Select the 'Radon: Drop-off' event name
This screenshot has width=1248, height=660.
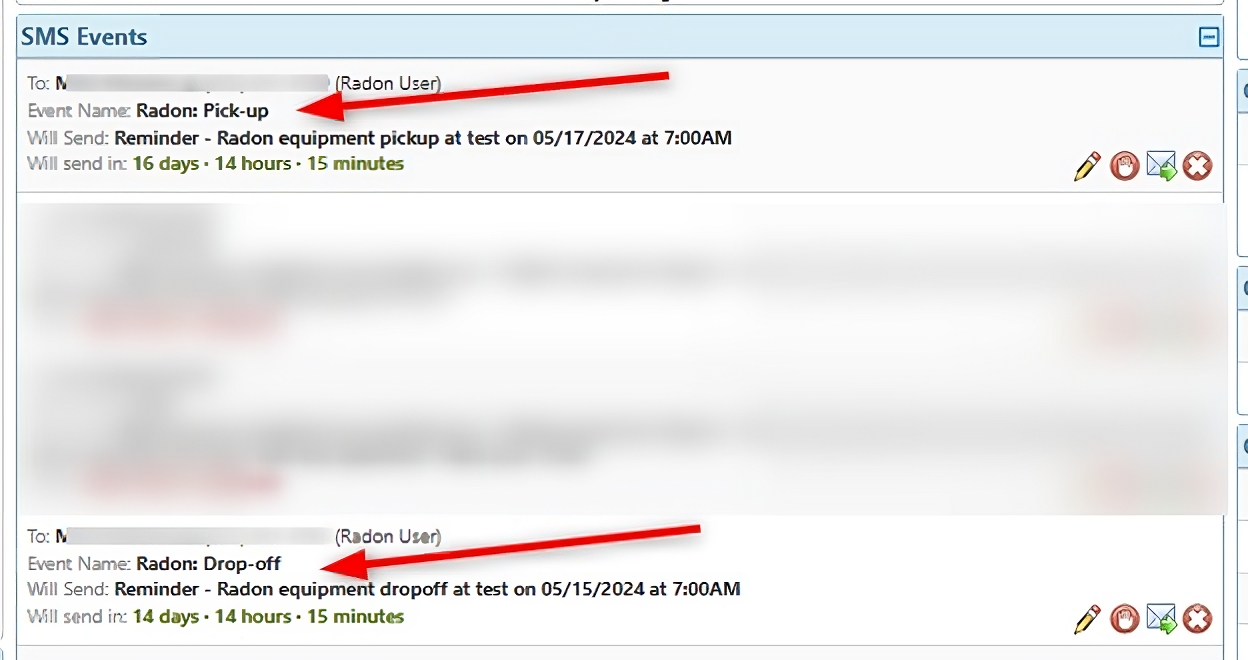tap(208, 564)
